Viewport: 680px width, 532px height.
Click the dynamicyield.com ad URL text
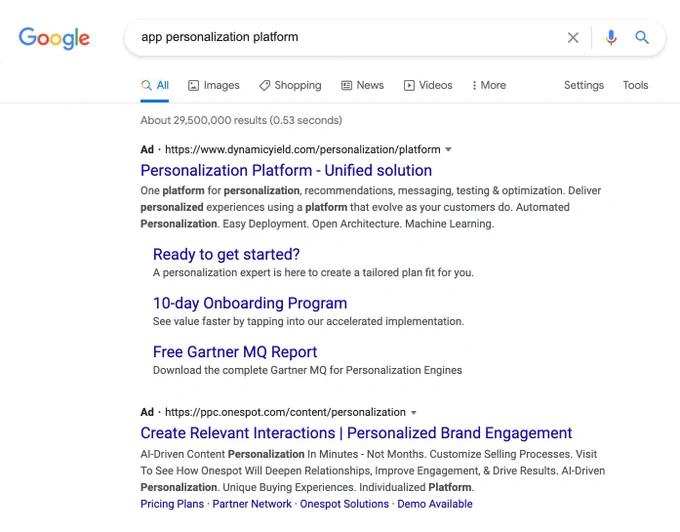click(x=303, y=150)
